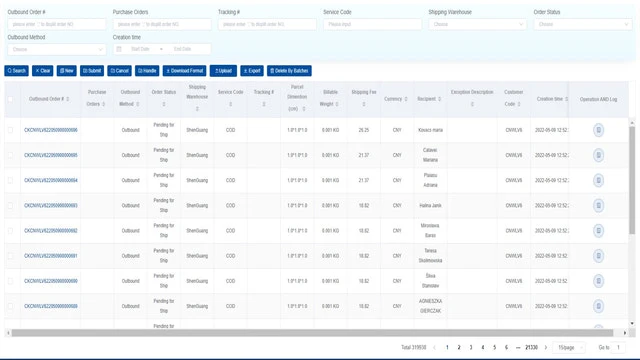Open the 15/page page-size dropdown
This screenshot has height=360, width=640.
pyautogui.click(x=569, y=347)
